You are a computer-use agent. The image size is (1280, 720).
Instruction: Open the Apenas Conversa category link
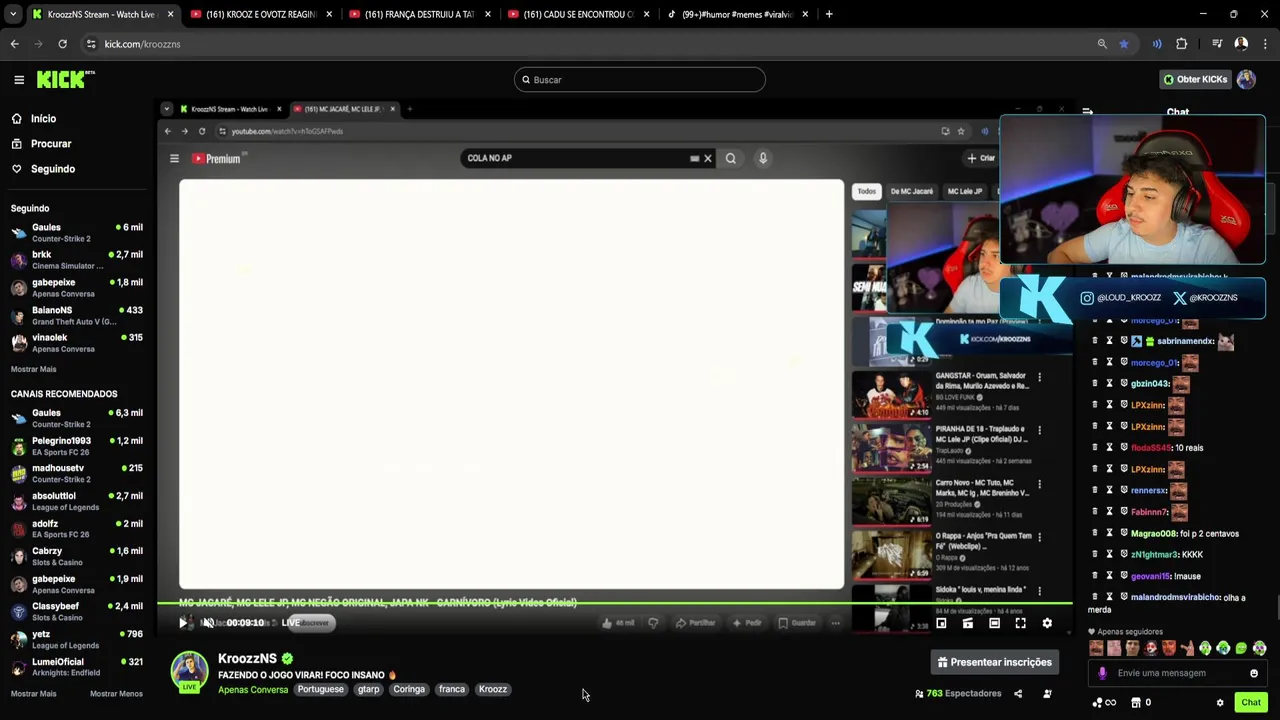click(253, 689)
